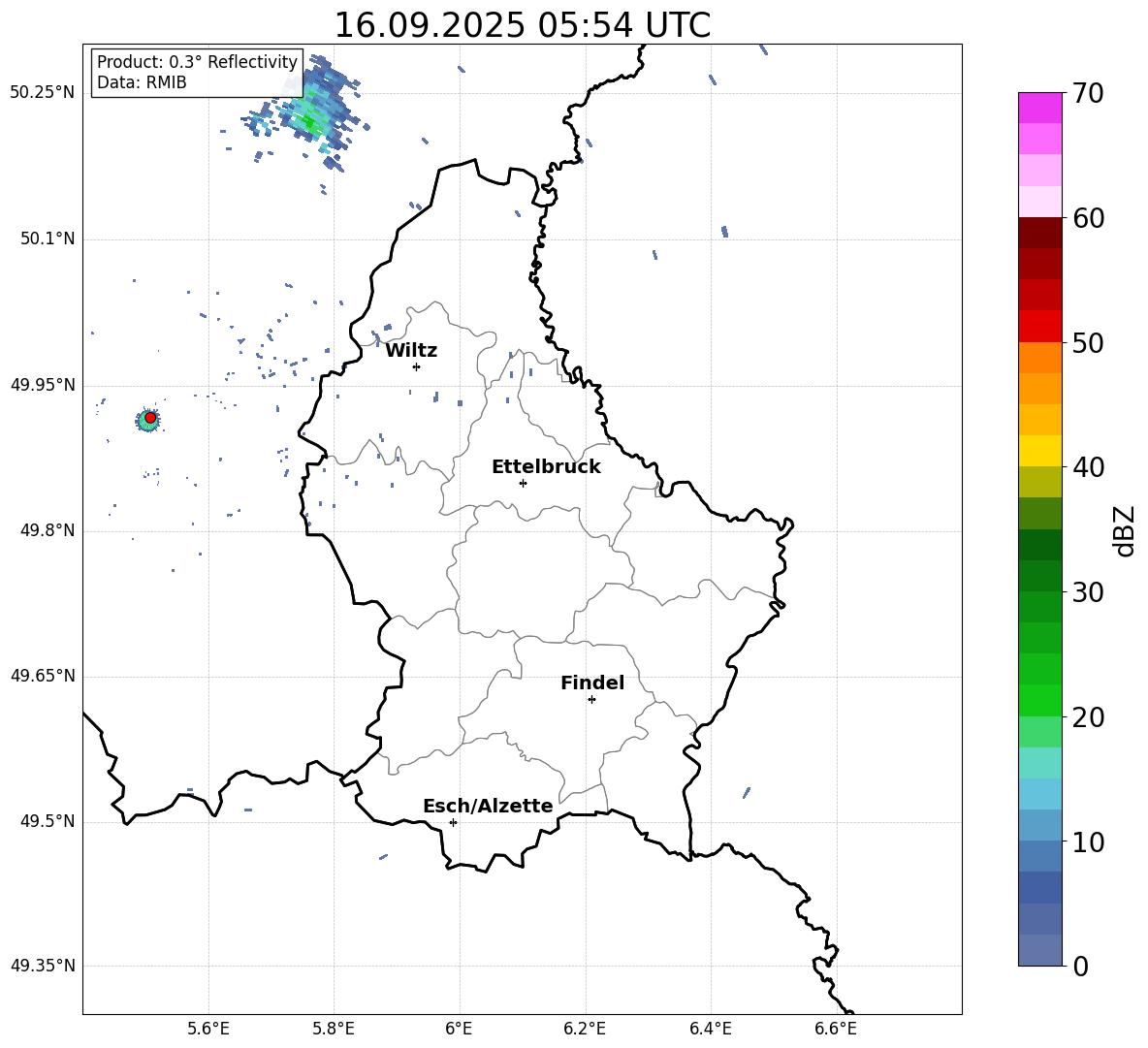
Task: Click the 70 colorbar tick value
Action: point(1088,94)
